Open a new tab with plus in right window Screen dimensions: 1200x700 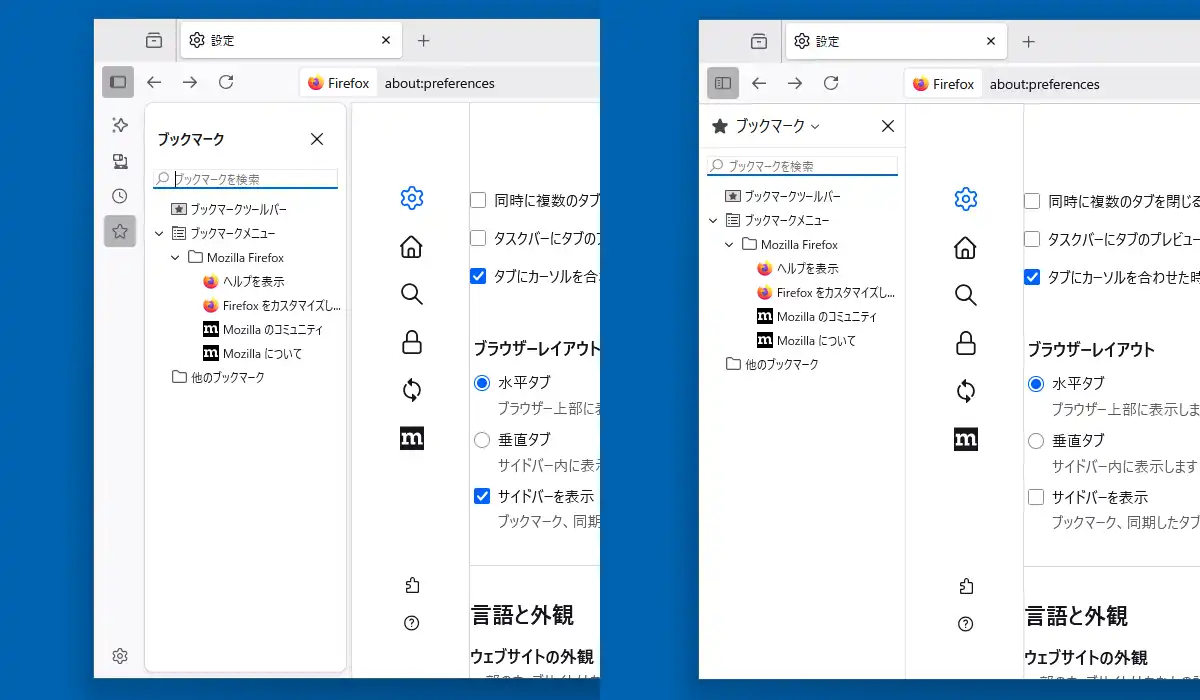click(x=1029, y=41)
